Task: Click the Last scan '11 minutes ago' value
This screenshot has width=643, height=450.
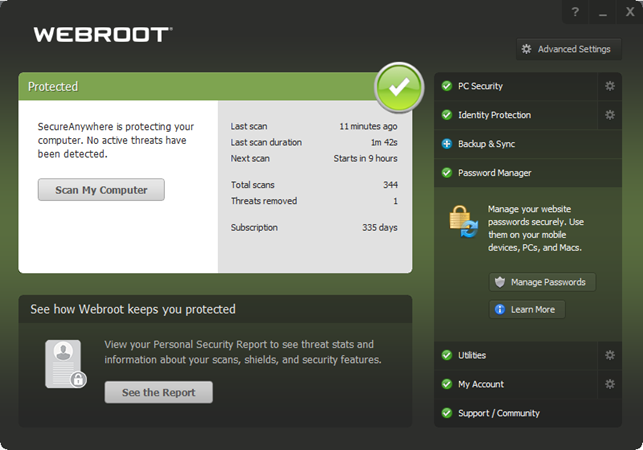Action: pos(368,126)
